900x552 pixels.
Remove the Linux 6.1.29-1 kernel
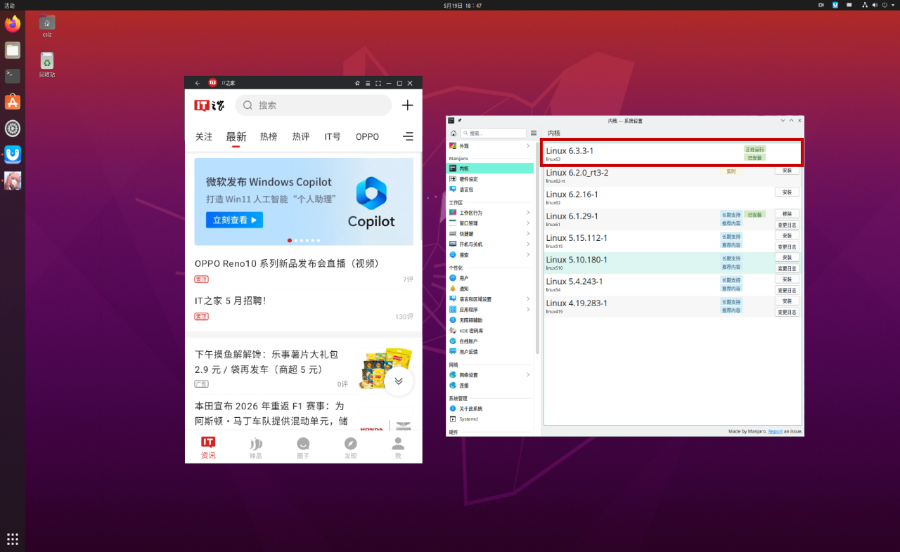[787, 213]
